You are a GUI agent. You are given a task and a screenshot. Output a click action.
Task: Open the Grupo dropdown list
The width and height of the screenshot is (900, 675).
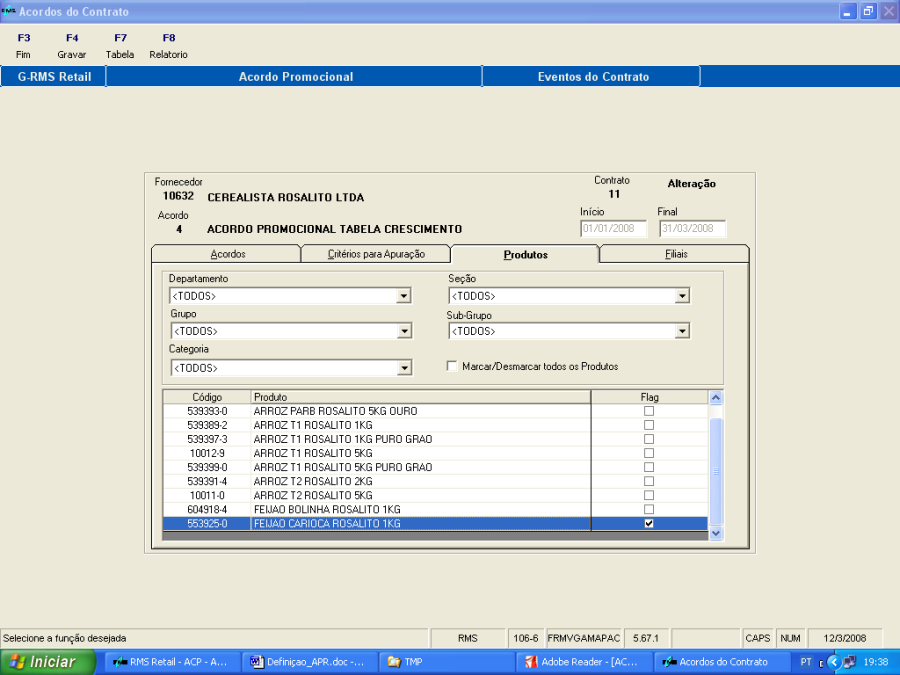point(404,331)
